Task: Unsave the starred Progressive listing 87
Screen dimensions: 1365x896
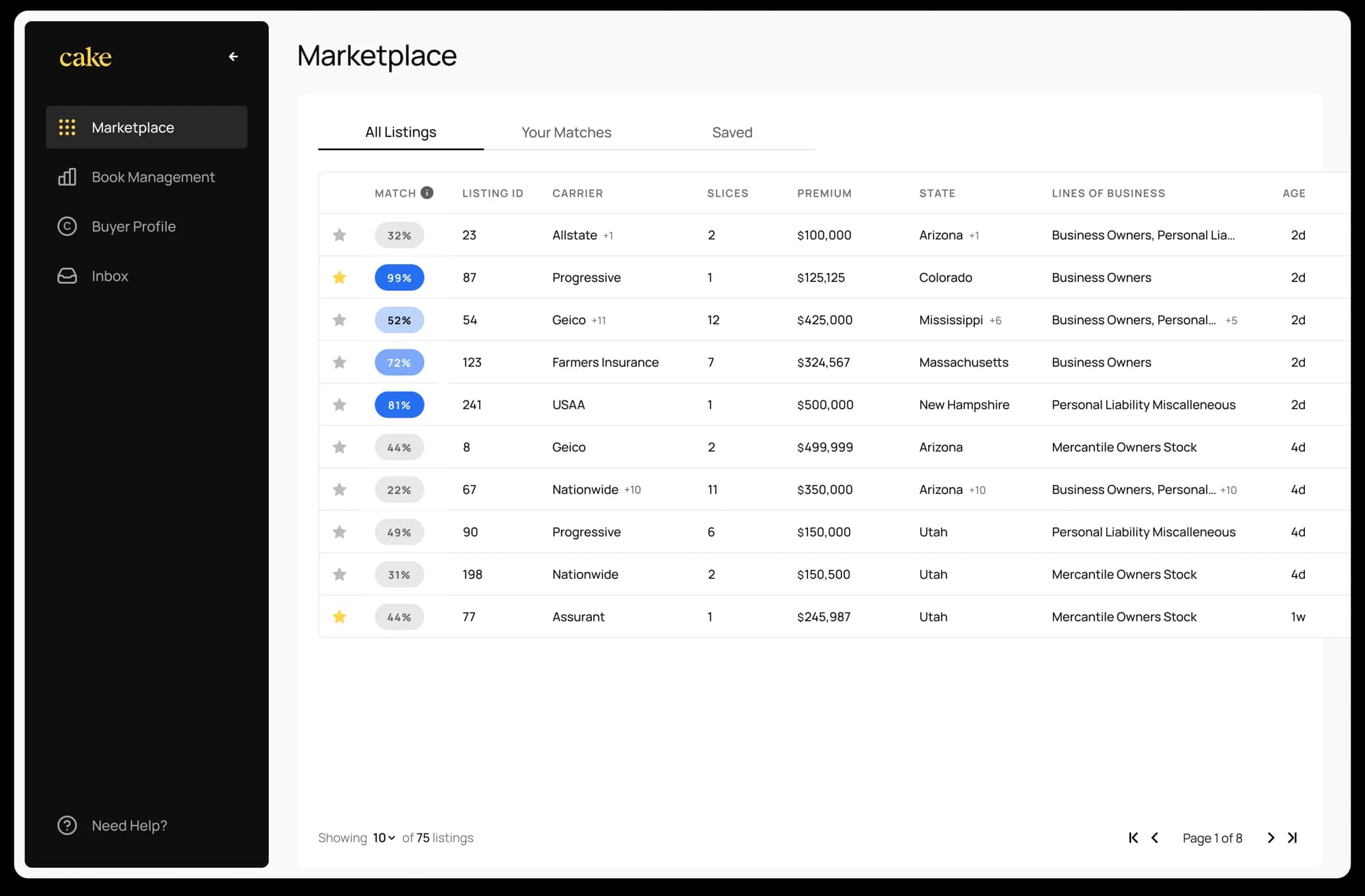Action: pyautogui.click(x=339, y=278)
